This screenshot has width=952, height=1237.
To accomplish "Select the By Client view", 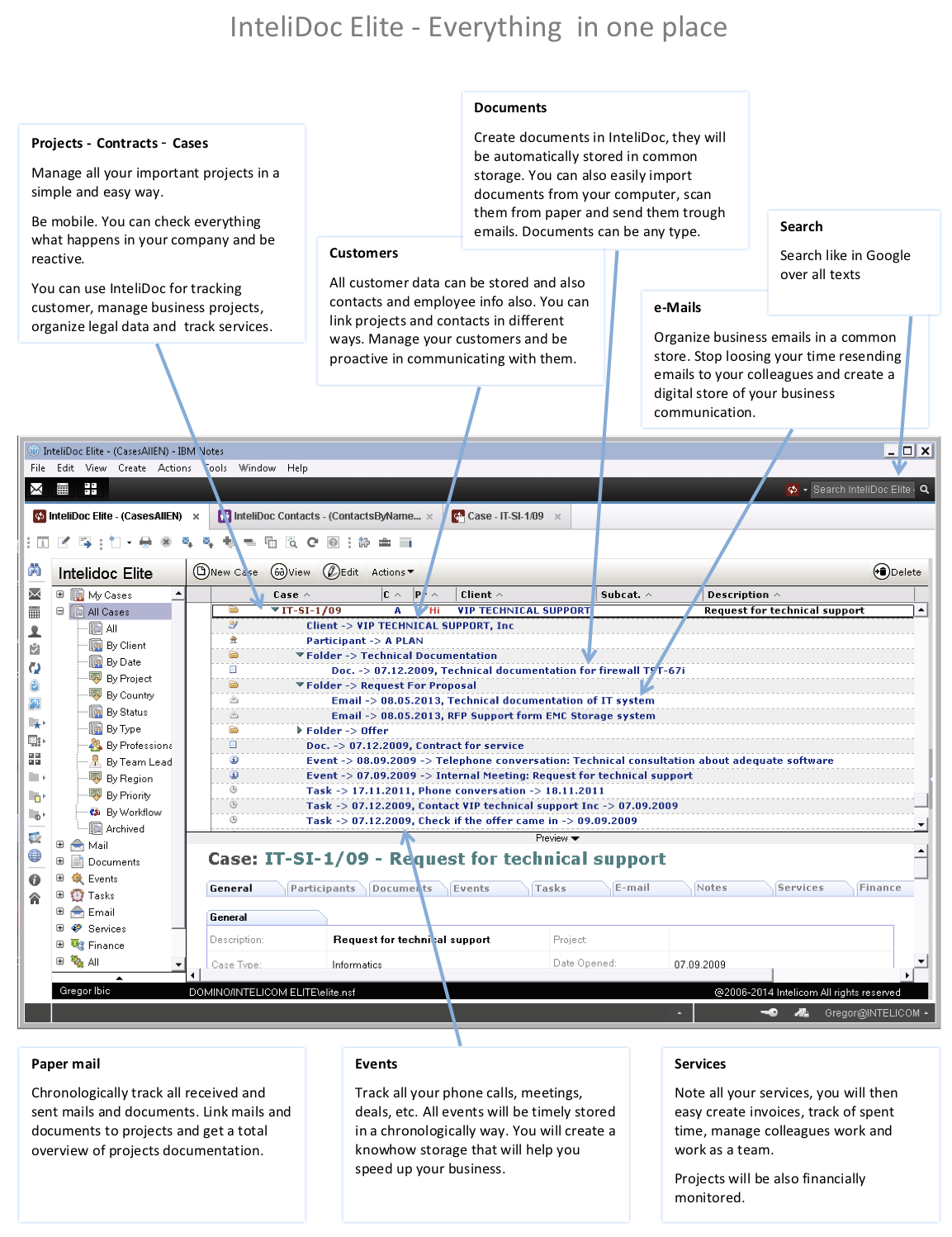I will pos(126,645).
